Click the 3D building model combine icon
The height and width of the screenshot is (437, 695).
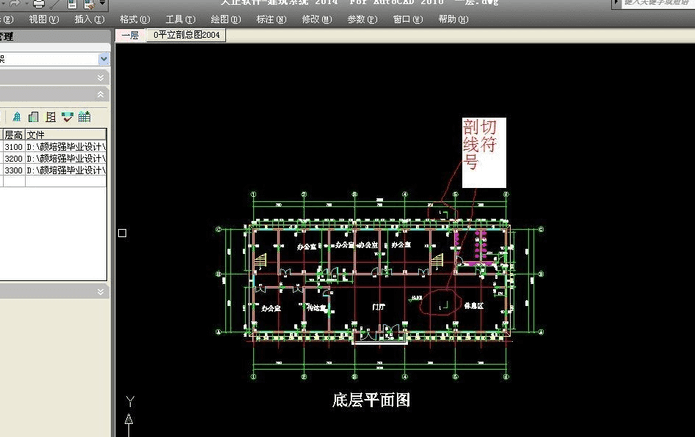(x=17, y=117)
